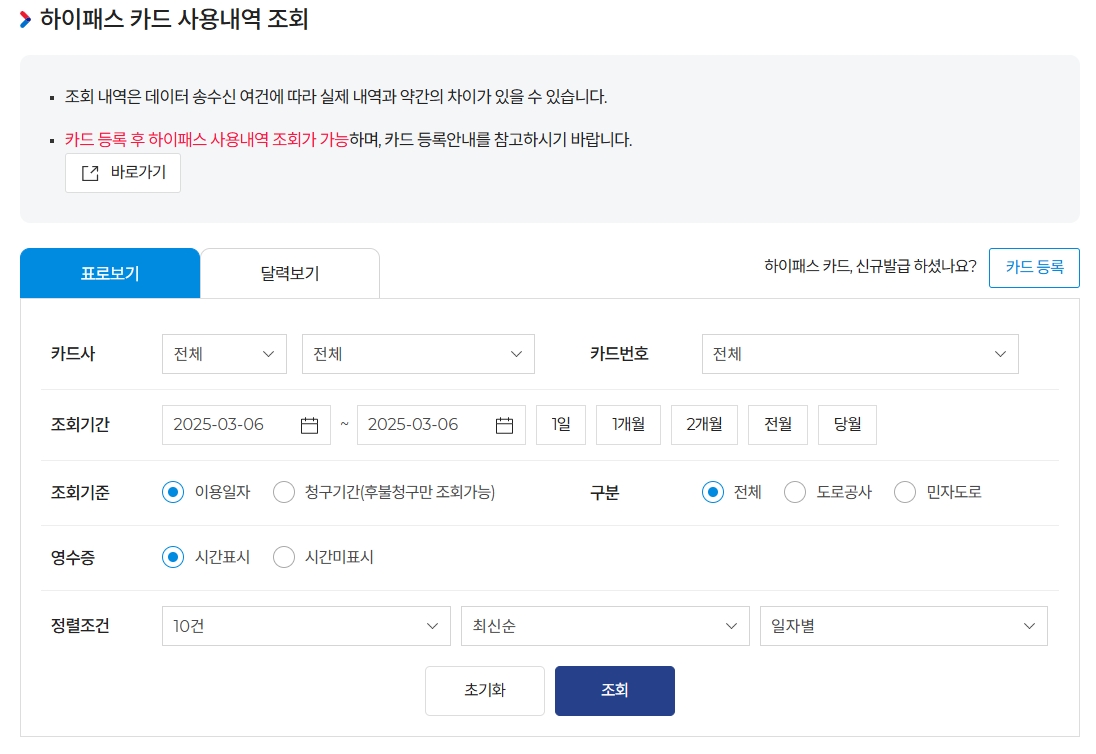Select the 당월 period shortcut
This screenshot has width=1096, height=754.
click(847, 424)
